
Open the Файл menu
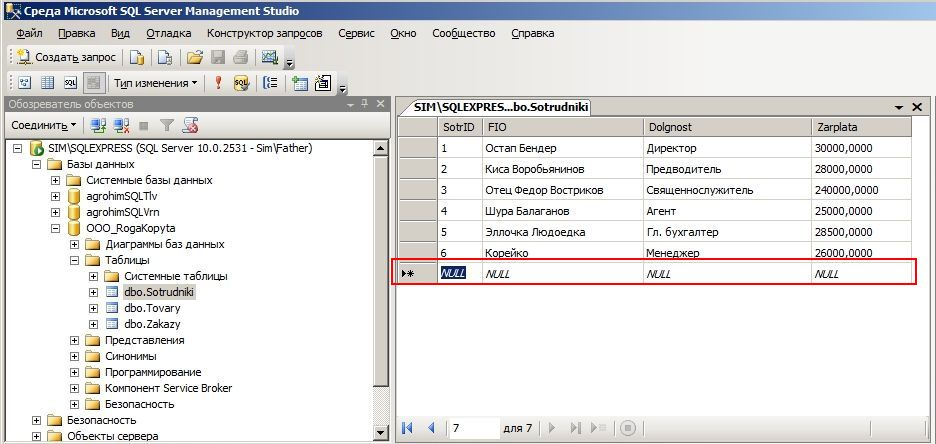pyautogui.click(x=29, y=33)
